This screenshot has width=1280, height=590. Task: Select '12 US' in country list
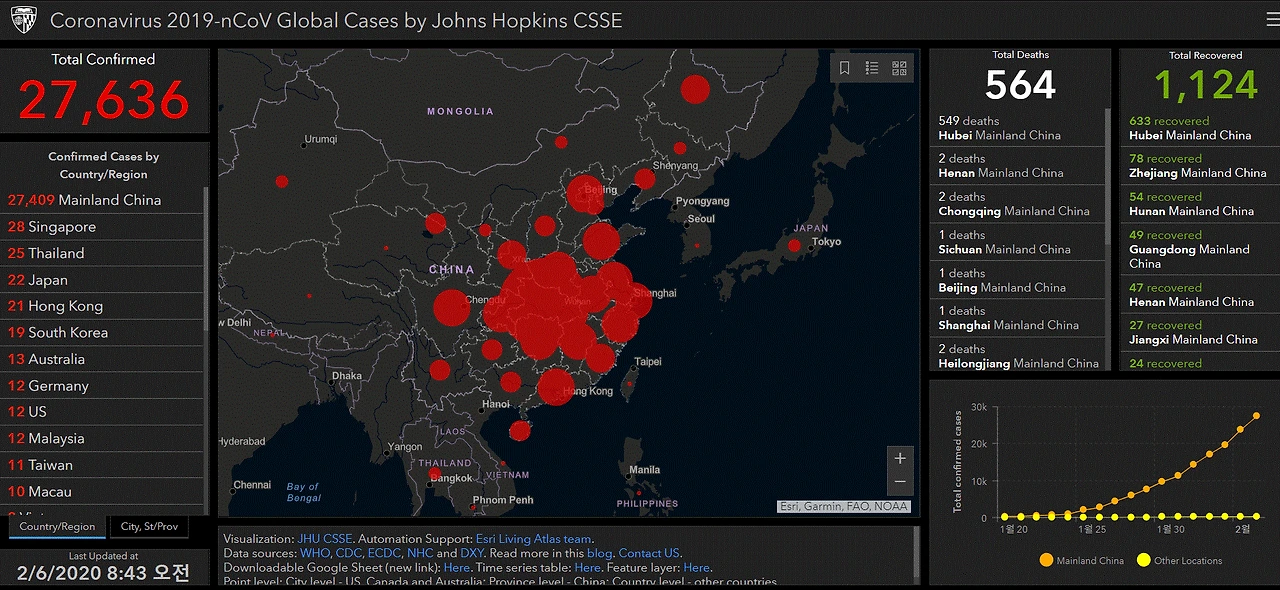tap(103, 412)
